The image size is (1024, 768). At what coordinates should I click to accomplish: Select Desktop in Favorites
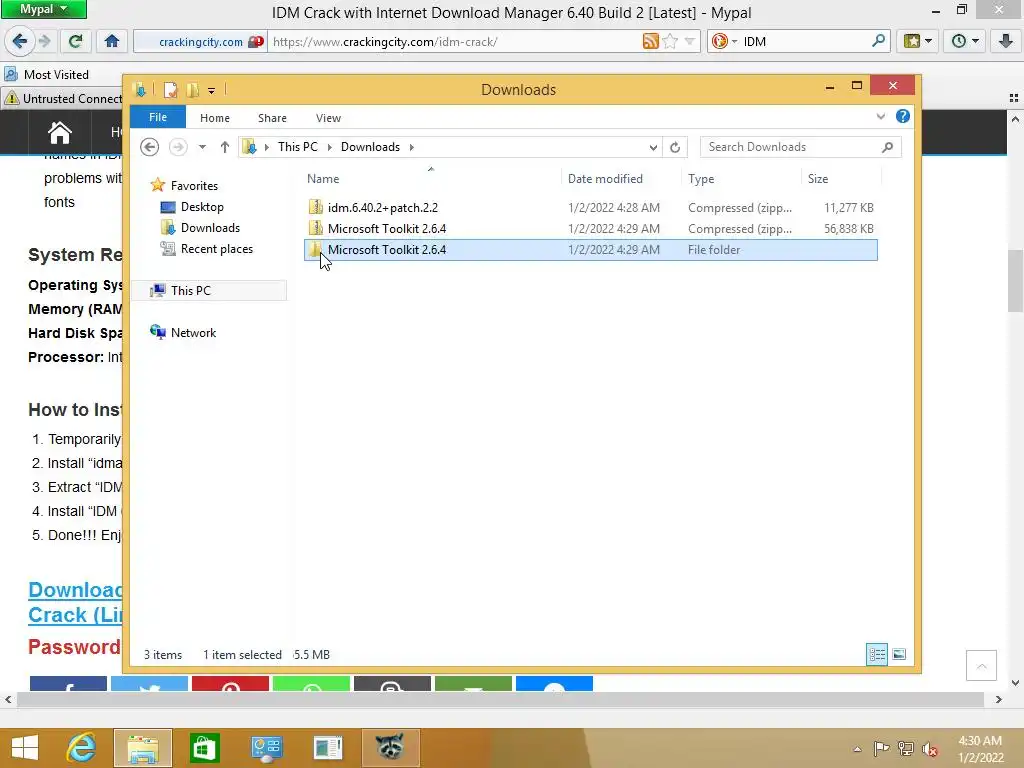click(x=202, y=207)
